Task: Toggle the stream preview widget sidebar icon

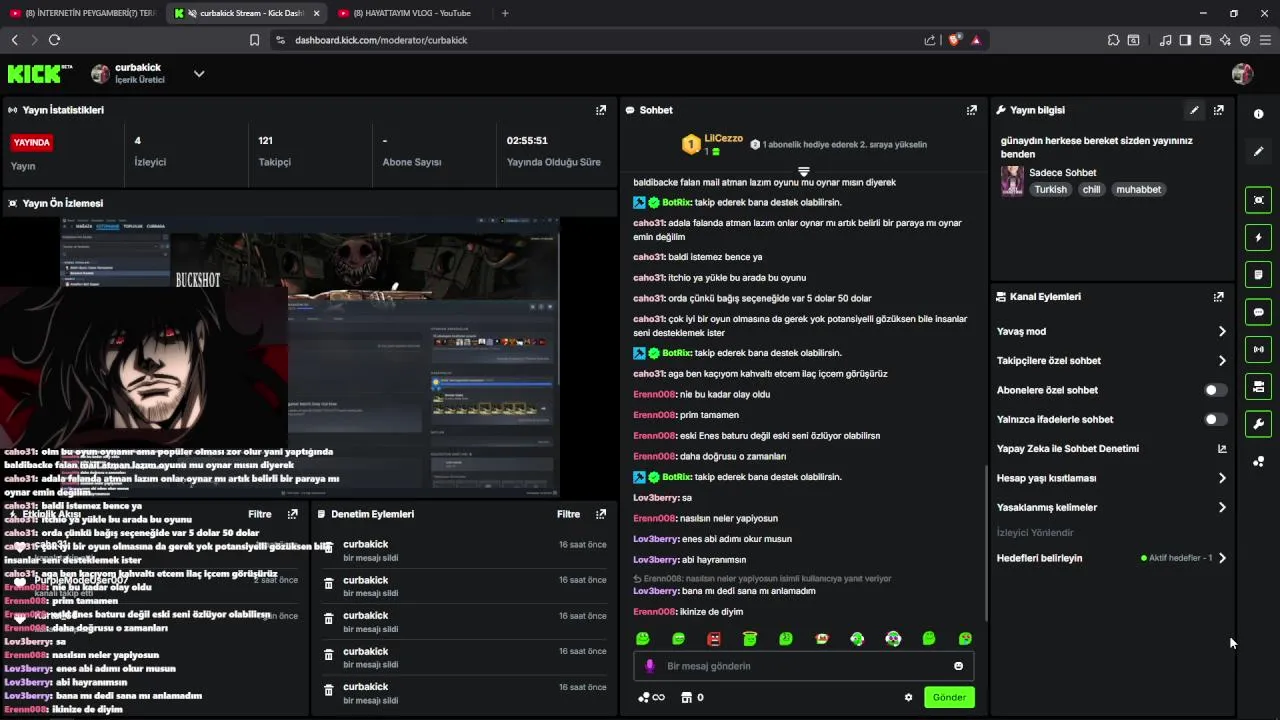Action: point(1258,200)
